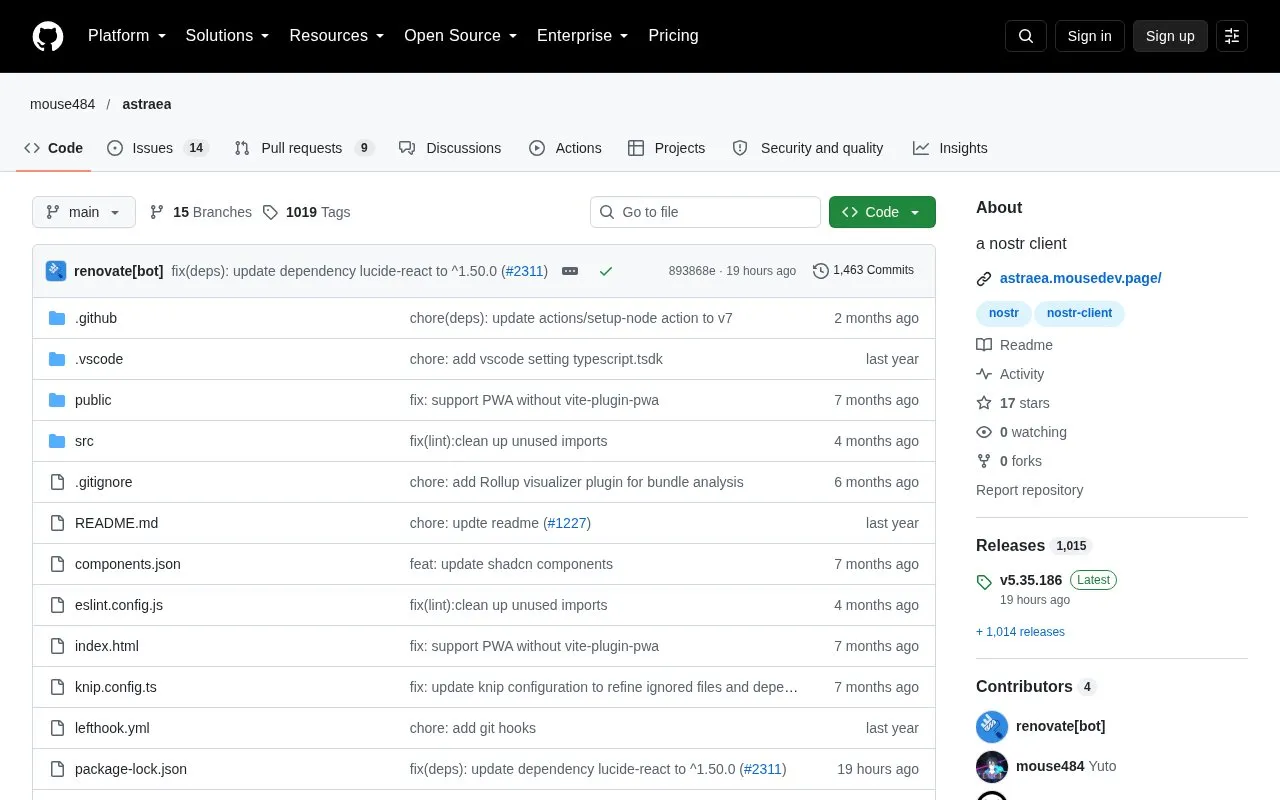View 15 Branches link

click(200, 212)
